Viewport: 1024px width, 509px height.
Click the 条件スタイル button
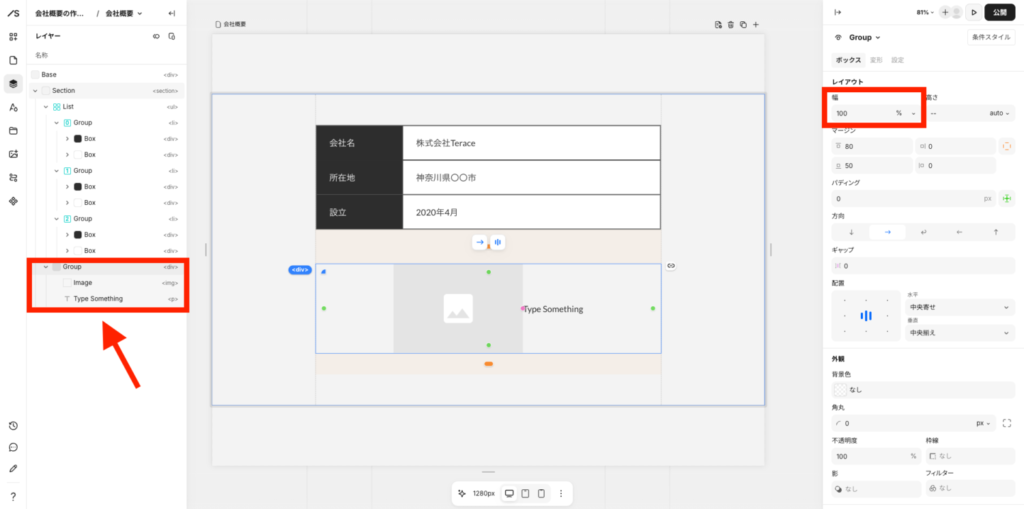990,37
